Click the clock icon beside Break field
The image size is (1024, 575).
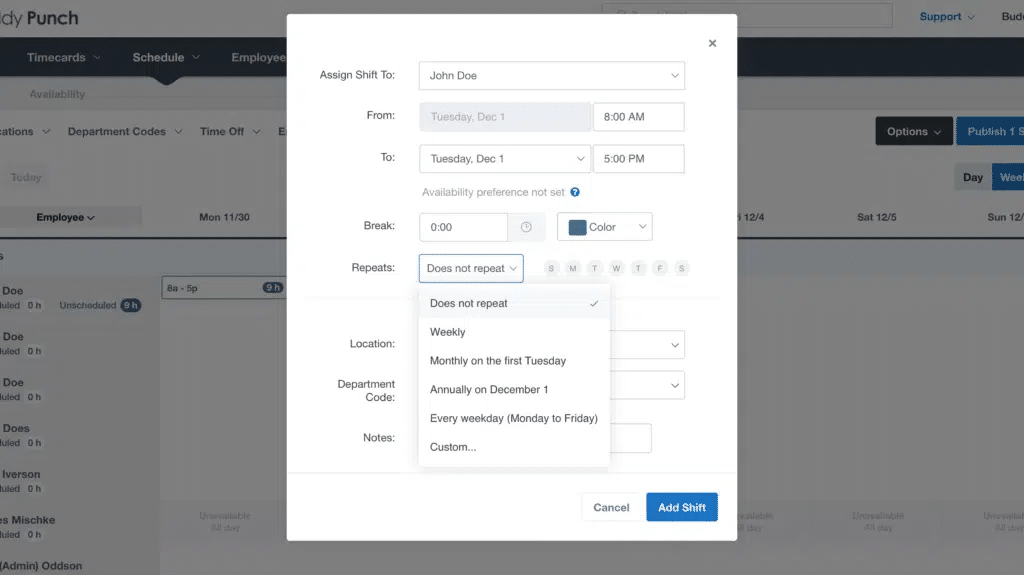tap(526, 227)
